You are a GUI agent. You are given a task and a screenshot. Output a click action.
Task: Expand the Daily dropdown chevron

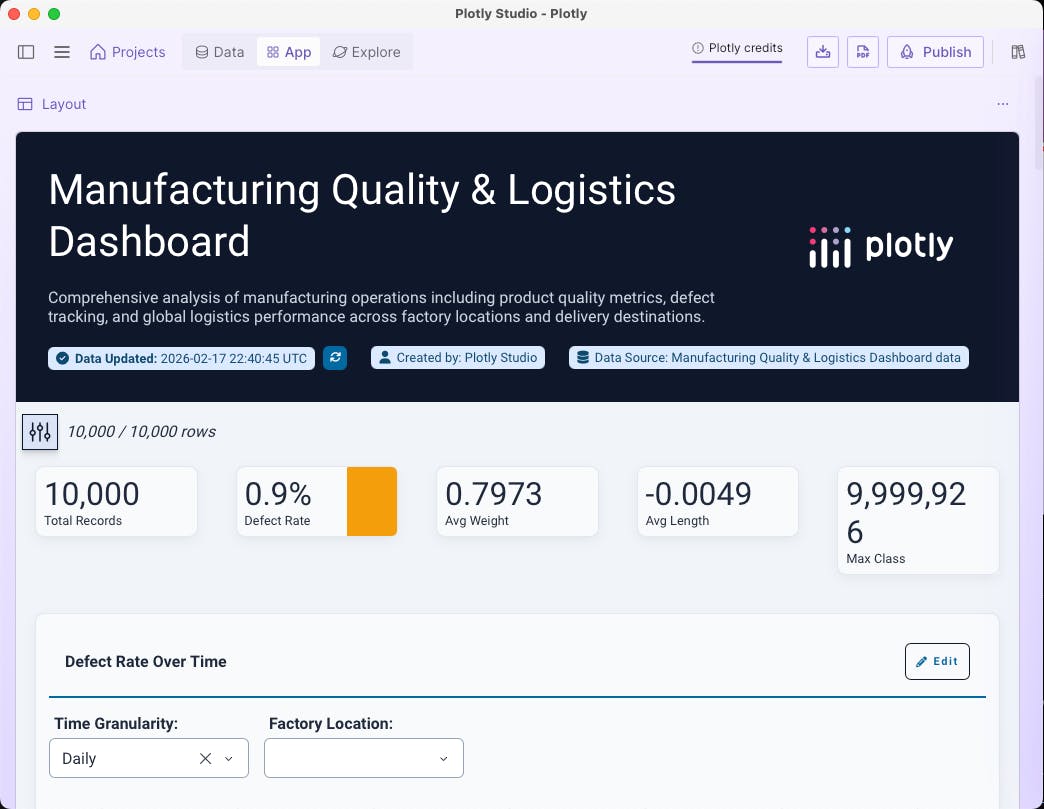tap(229, 758)
